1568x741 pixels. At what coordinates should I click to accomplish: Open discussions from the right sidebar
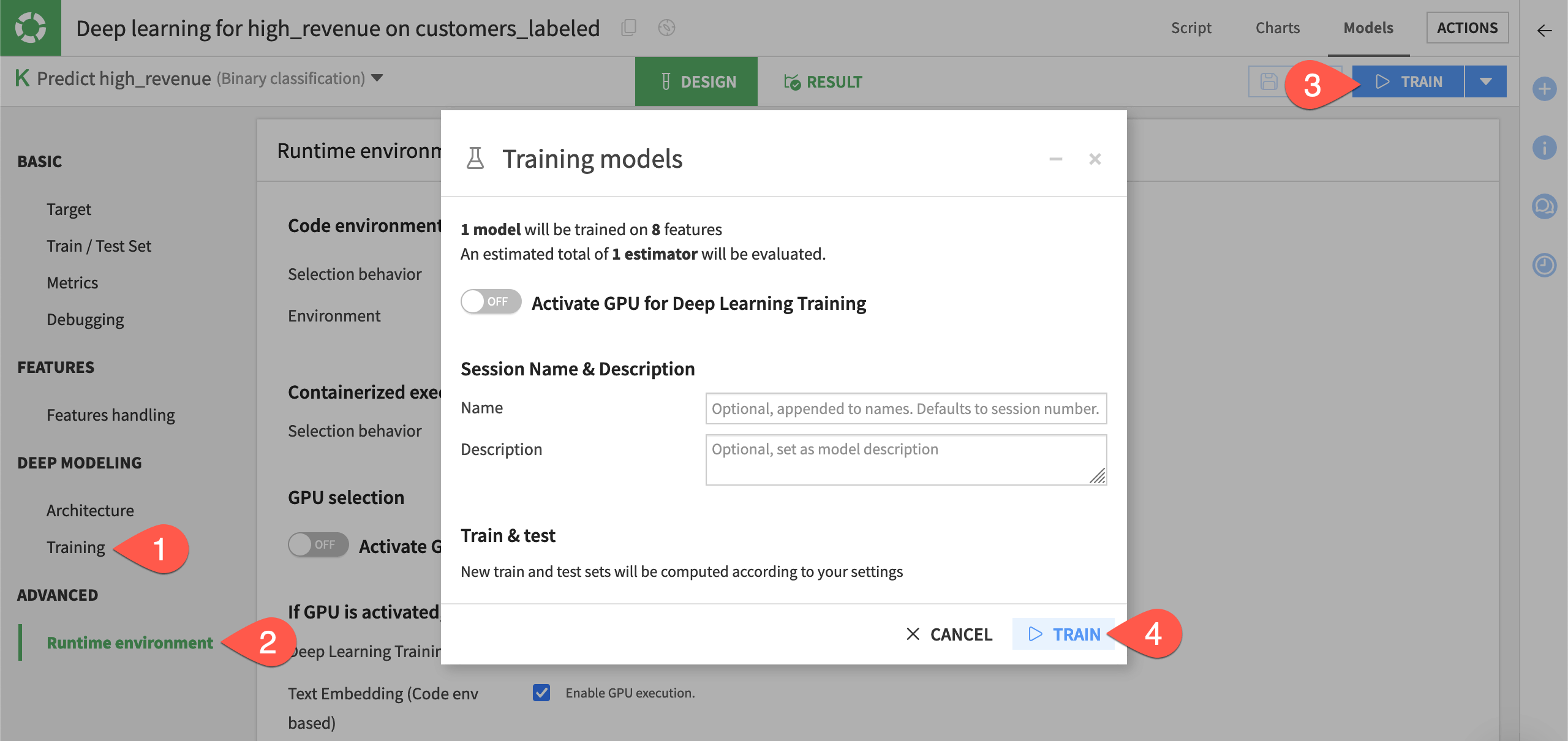[1545, 206]
